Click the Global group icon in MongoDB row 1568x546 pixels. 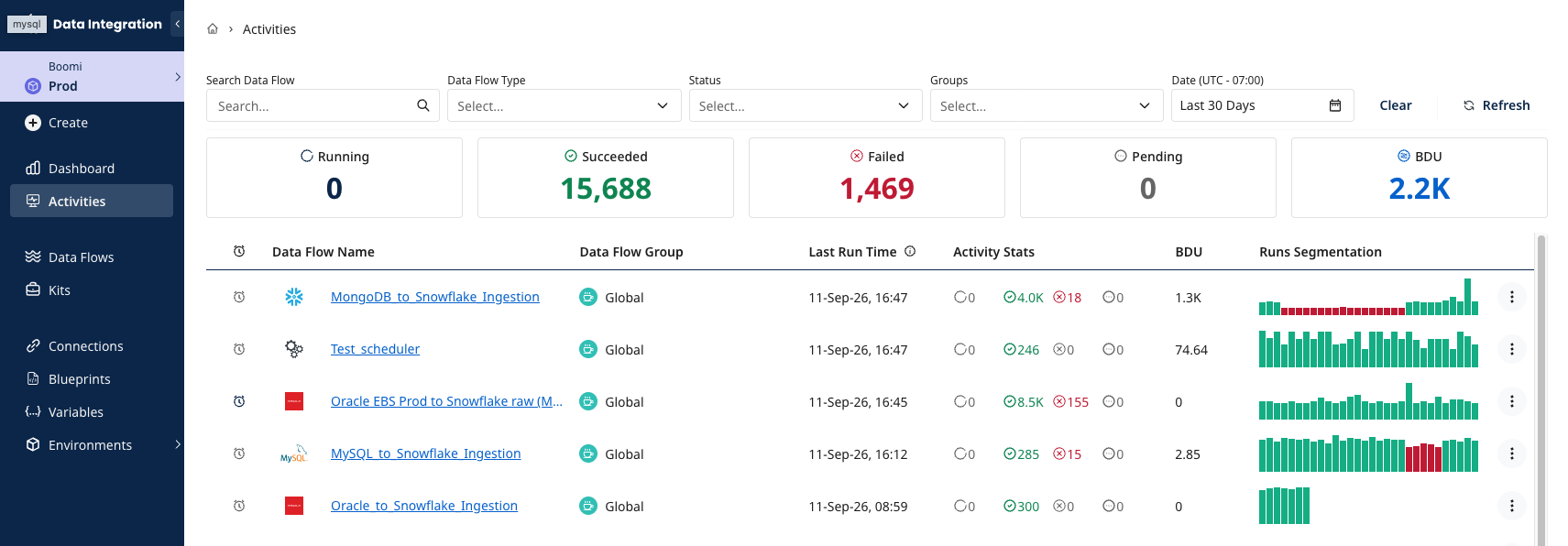(x=588, y=297)
